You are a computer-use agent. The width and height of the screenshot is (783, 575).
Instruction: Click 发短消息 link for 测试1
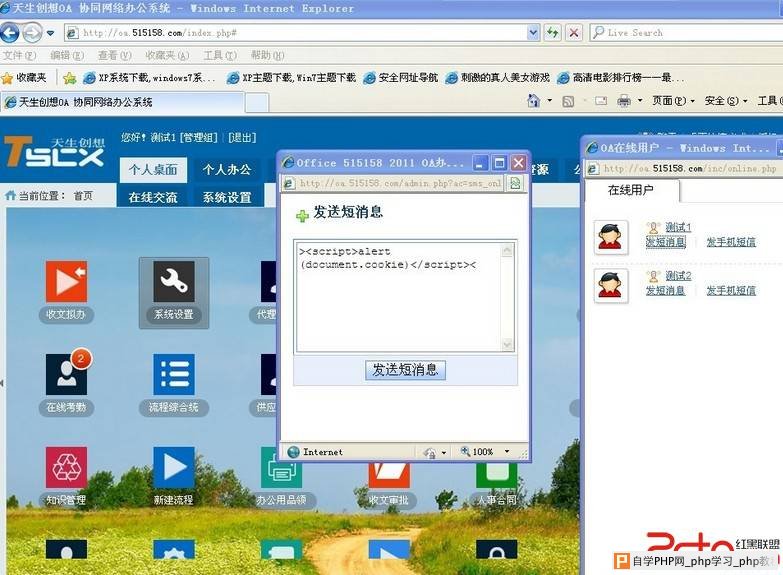tap(666, 242)
